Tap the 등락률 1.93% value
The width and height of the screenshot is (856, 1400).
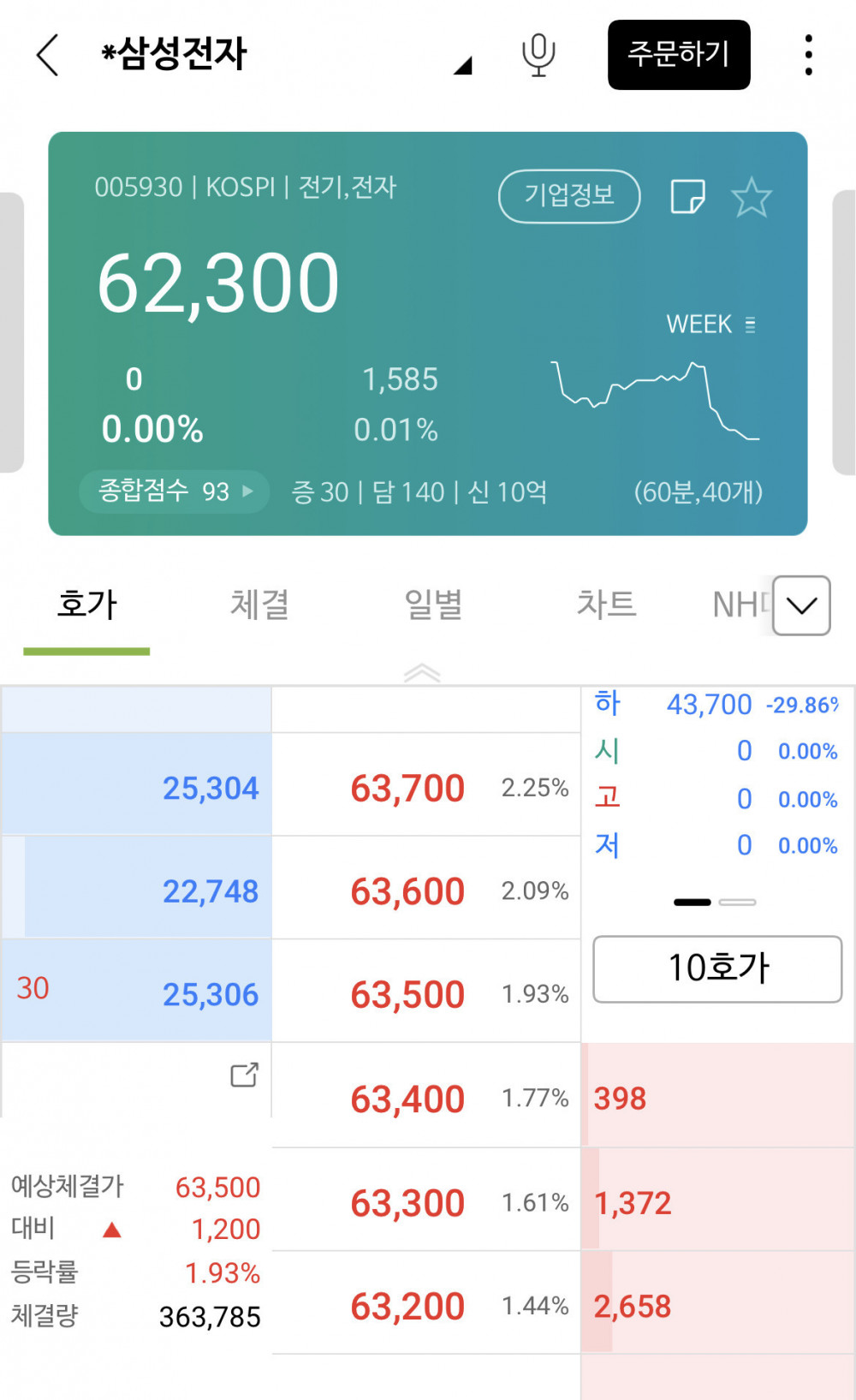(x=223, y=1273)
